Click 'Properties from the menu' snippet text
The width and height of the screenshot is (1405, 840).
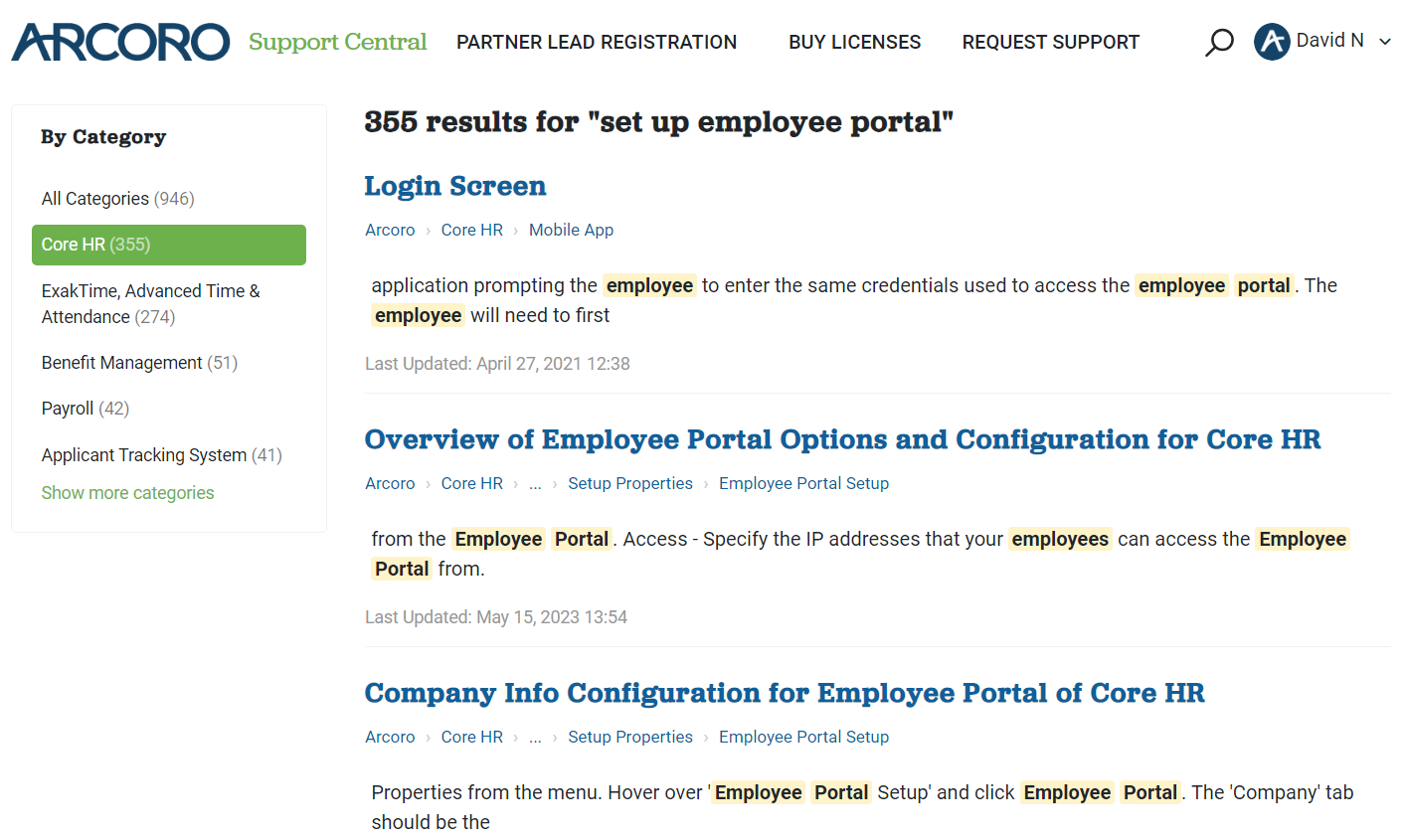coord(485,792)
